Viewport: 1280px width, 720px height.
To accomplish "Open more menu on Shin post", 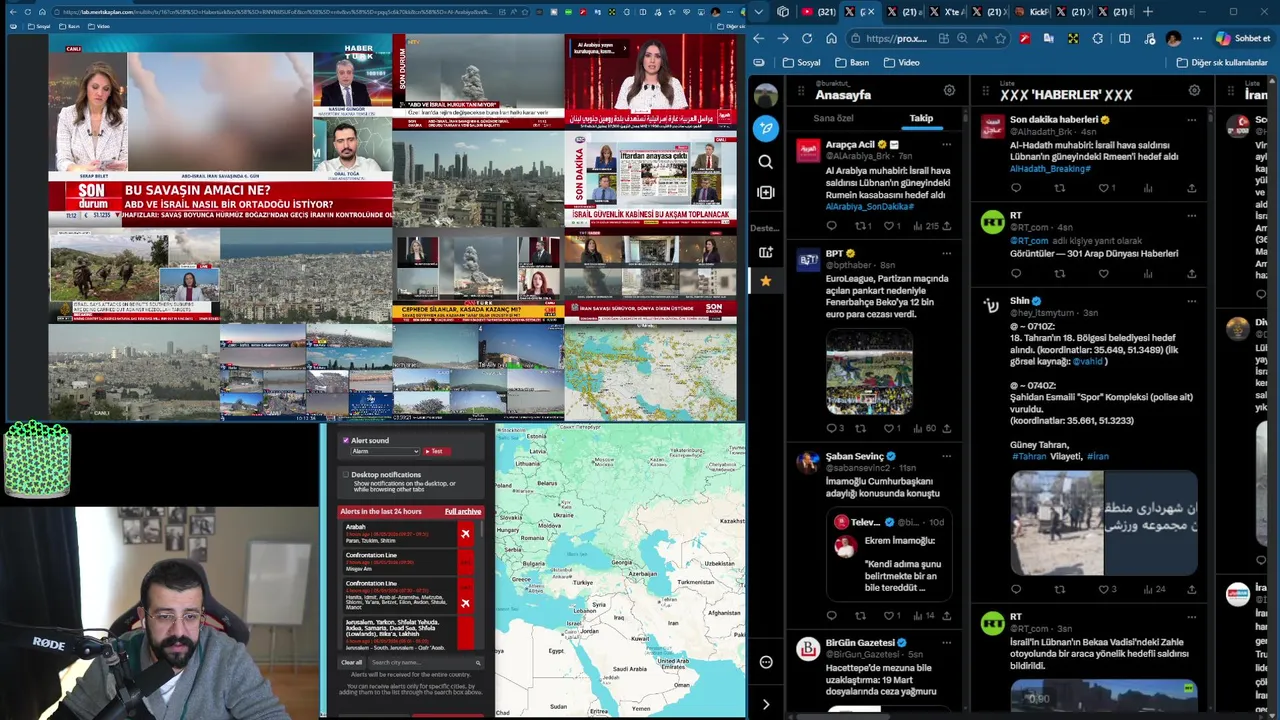I will (1192, 301).
